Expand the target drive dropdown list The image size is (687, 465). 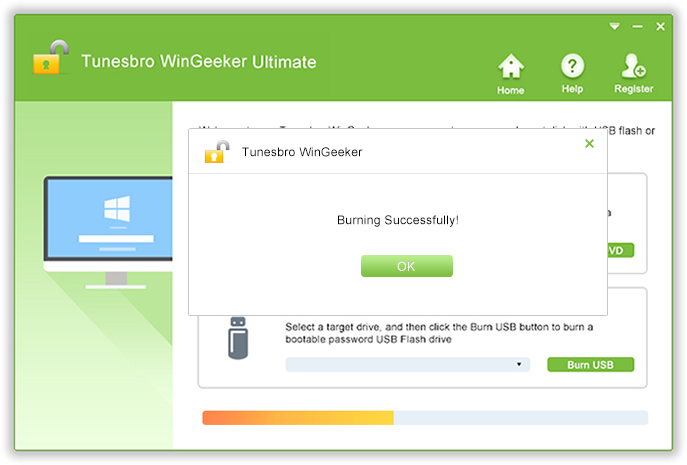coord(519,365)
